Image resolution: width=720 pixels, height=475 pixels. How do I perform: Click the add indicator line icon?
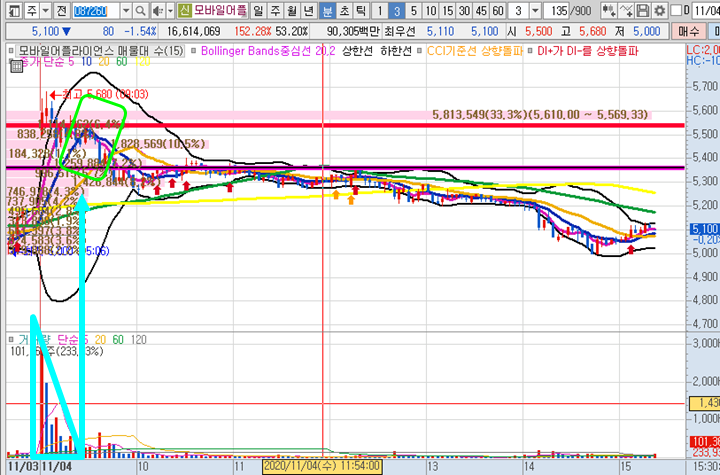626,10
